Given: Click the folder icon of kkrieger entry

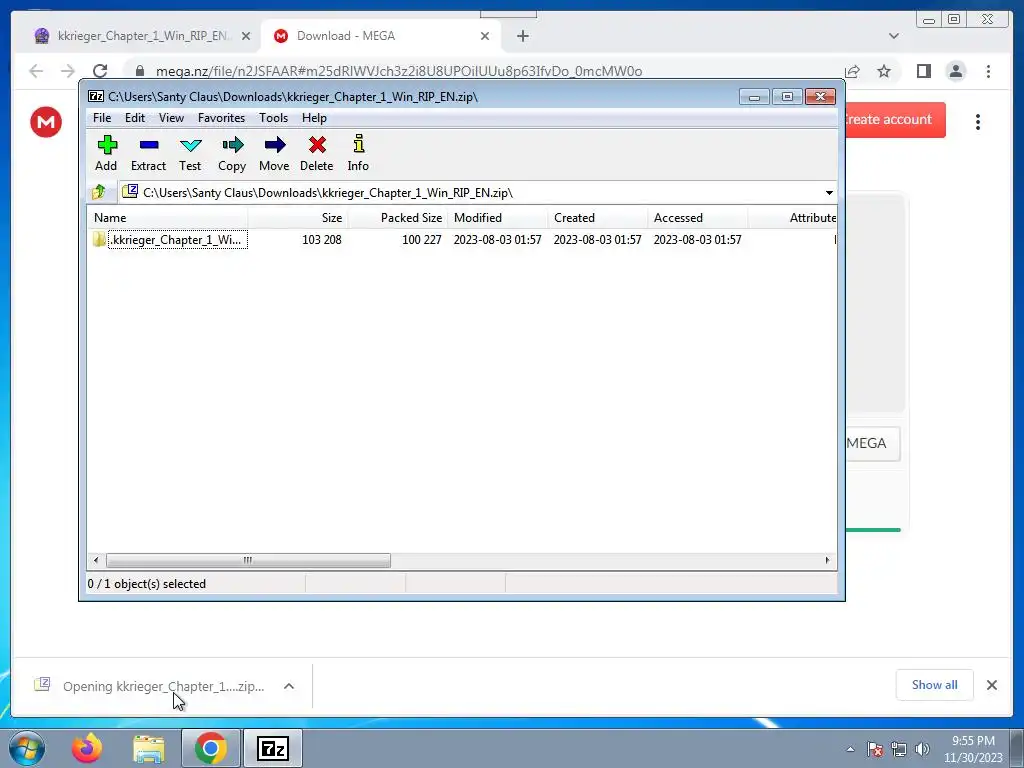Looking at the screenshot, I should [99, 240].
